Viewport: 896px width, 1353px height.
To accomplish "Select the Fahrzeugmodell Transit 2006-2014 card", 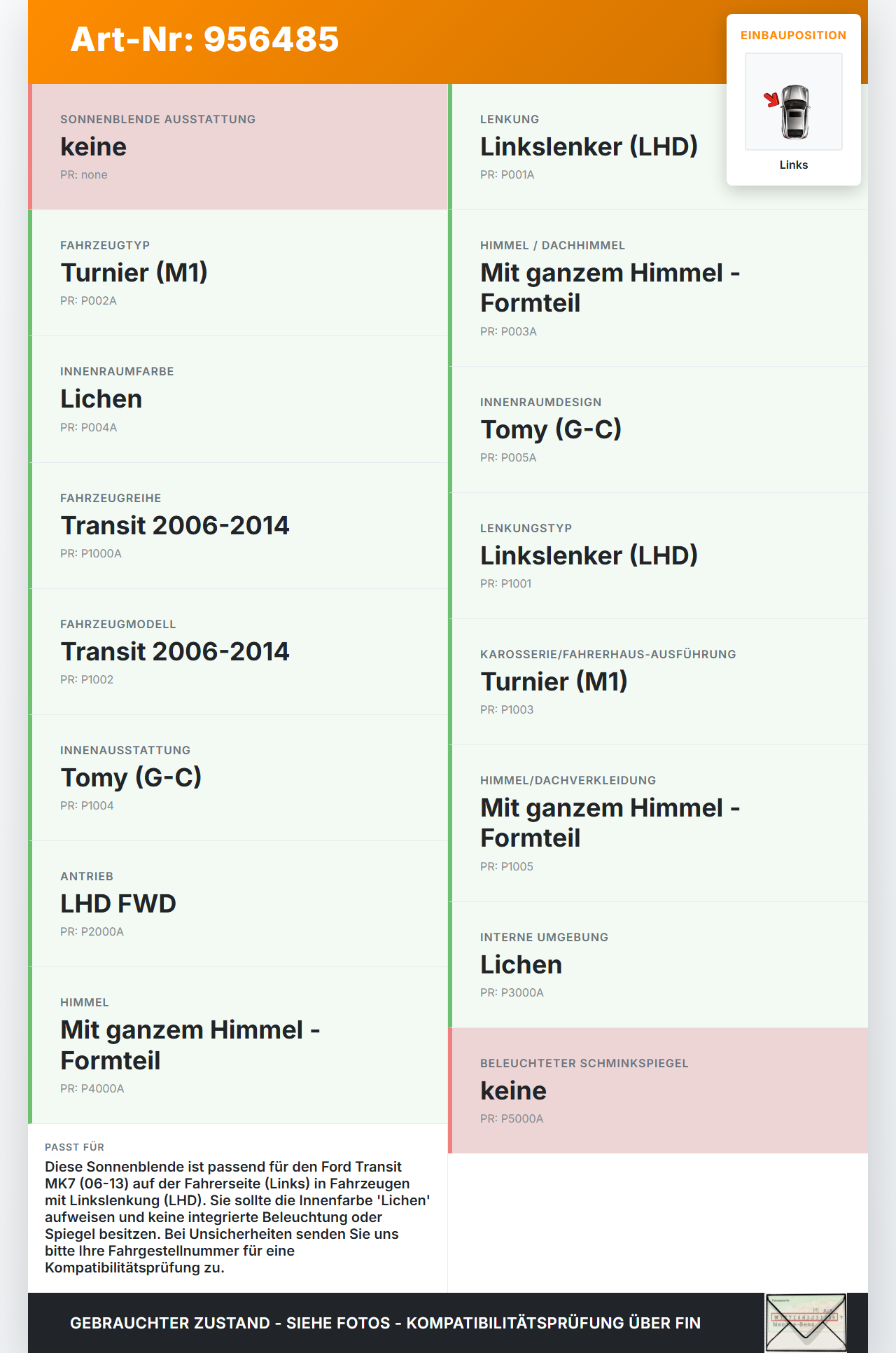I will click(238, 652).
